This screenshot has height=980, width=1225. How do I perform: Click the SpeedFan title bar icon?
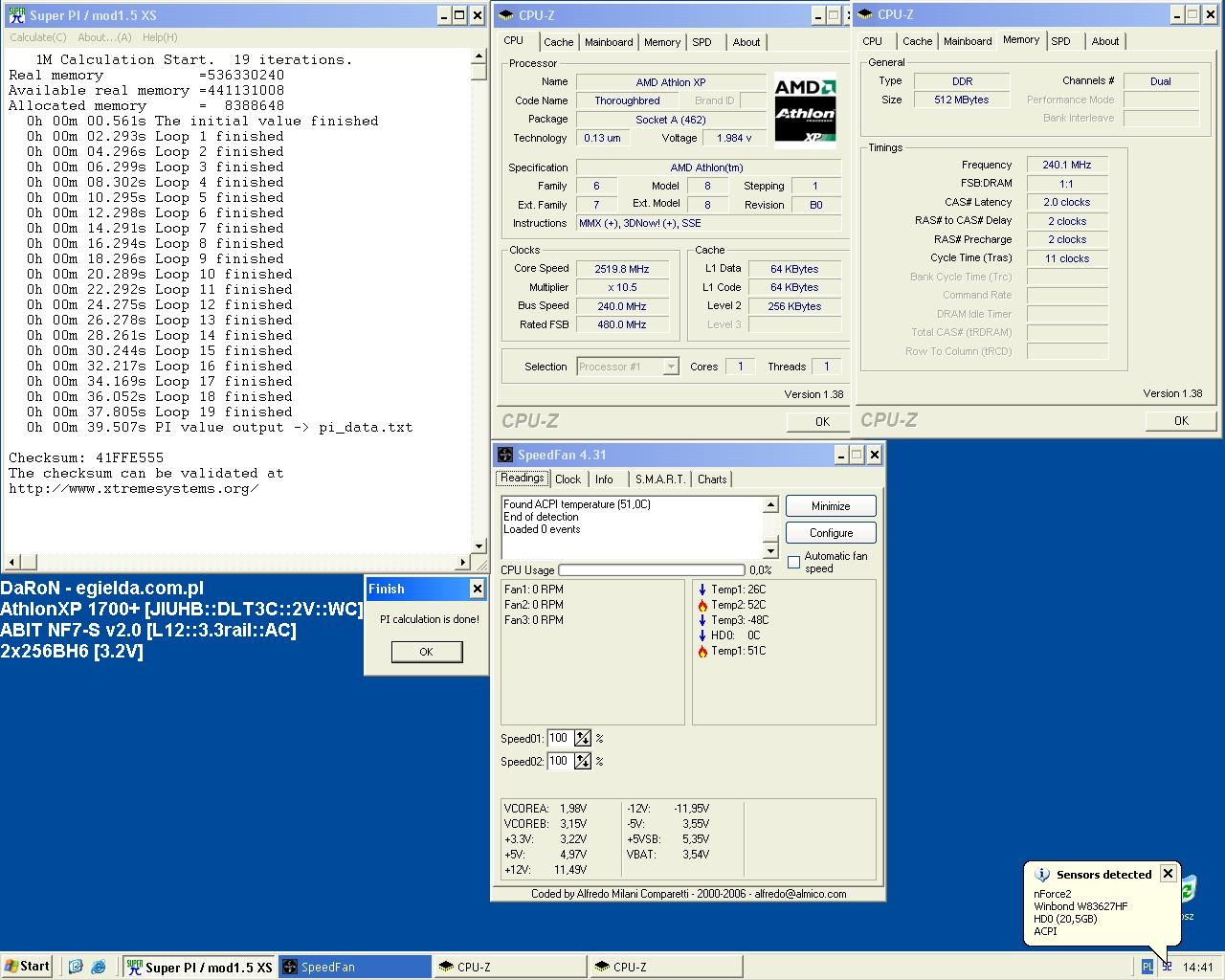click(x=505, y=455)
